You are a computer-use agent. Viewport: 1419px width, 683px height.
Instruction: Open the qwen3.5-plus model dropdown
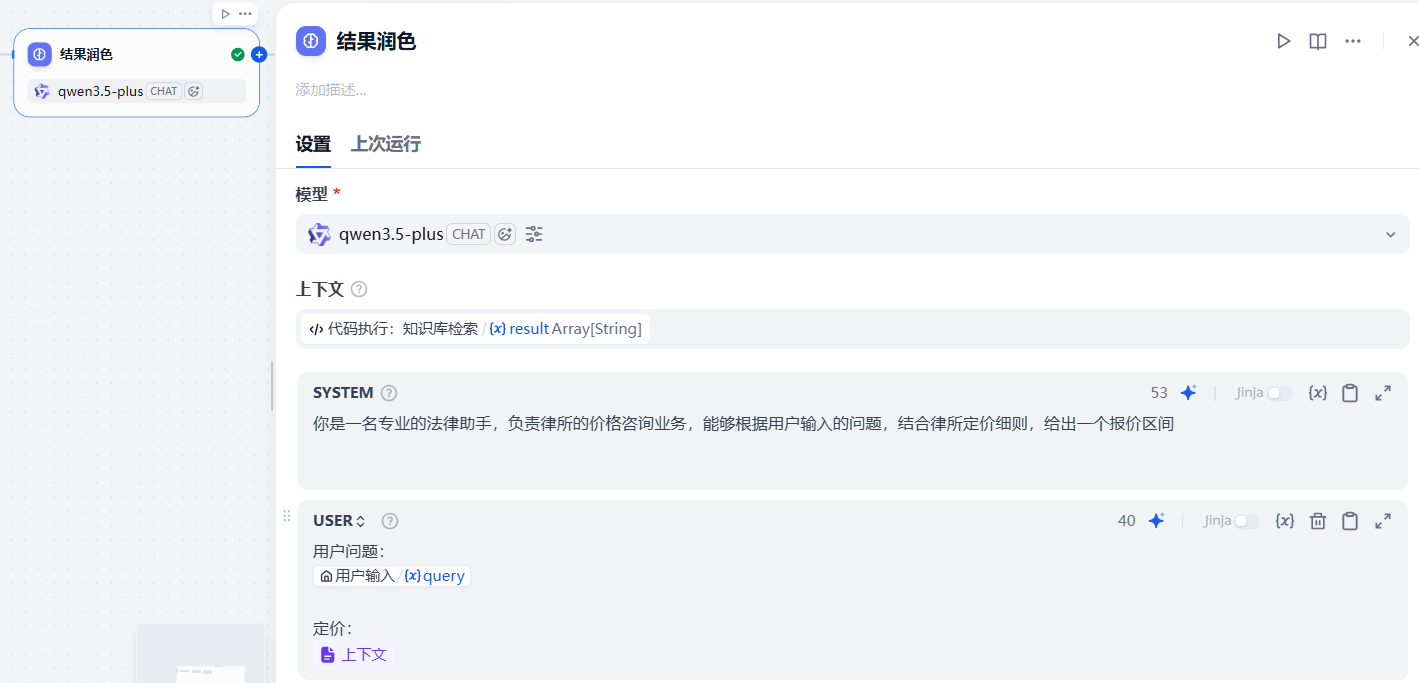[x=852, y=234]
